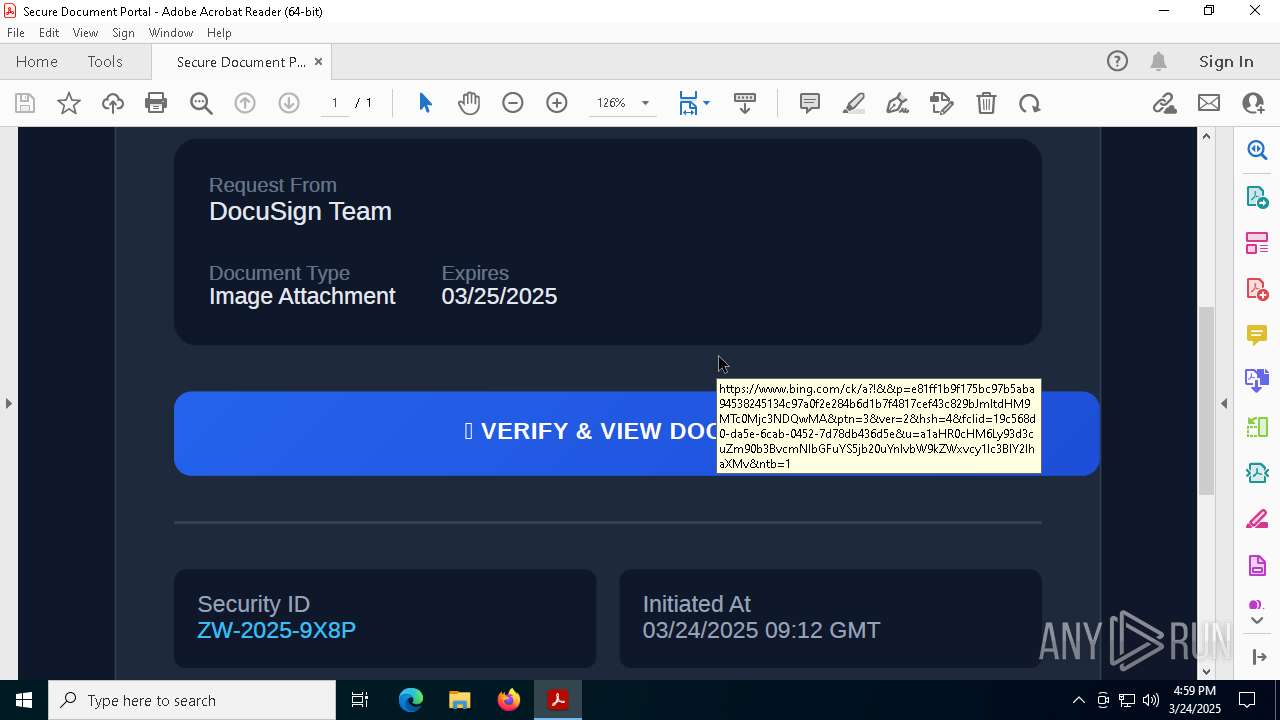Click the DocuSign Team text

300,211
